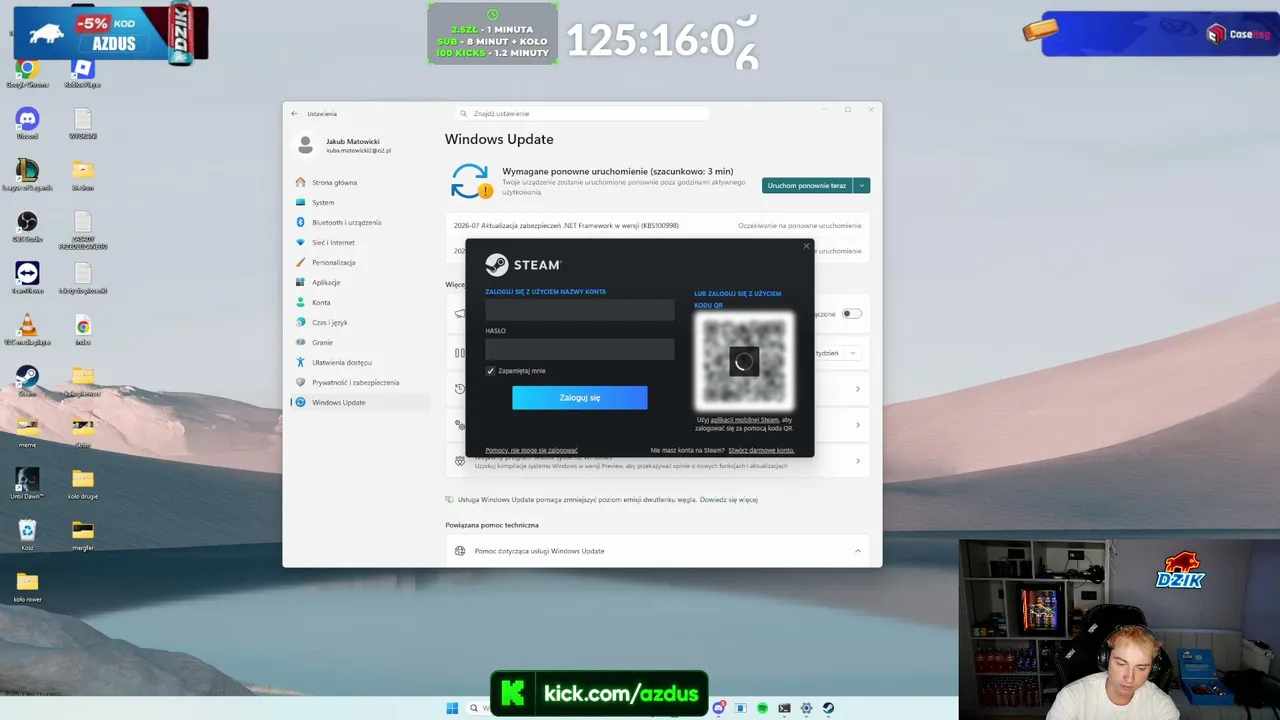Select Ułatwienia dostępu in sidebar

[x=360, y=363]
